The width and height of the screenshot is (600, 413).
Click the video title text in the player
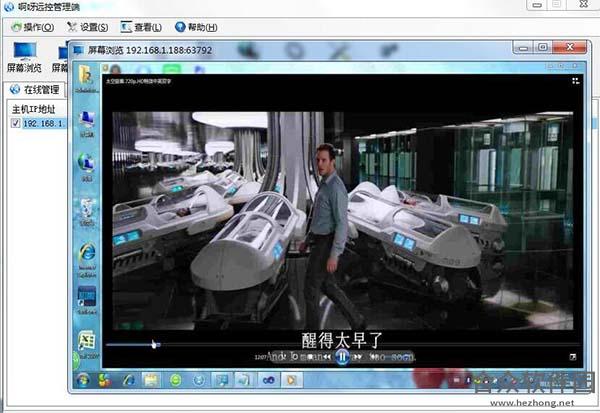[139, 81]
